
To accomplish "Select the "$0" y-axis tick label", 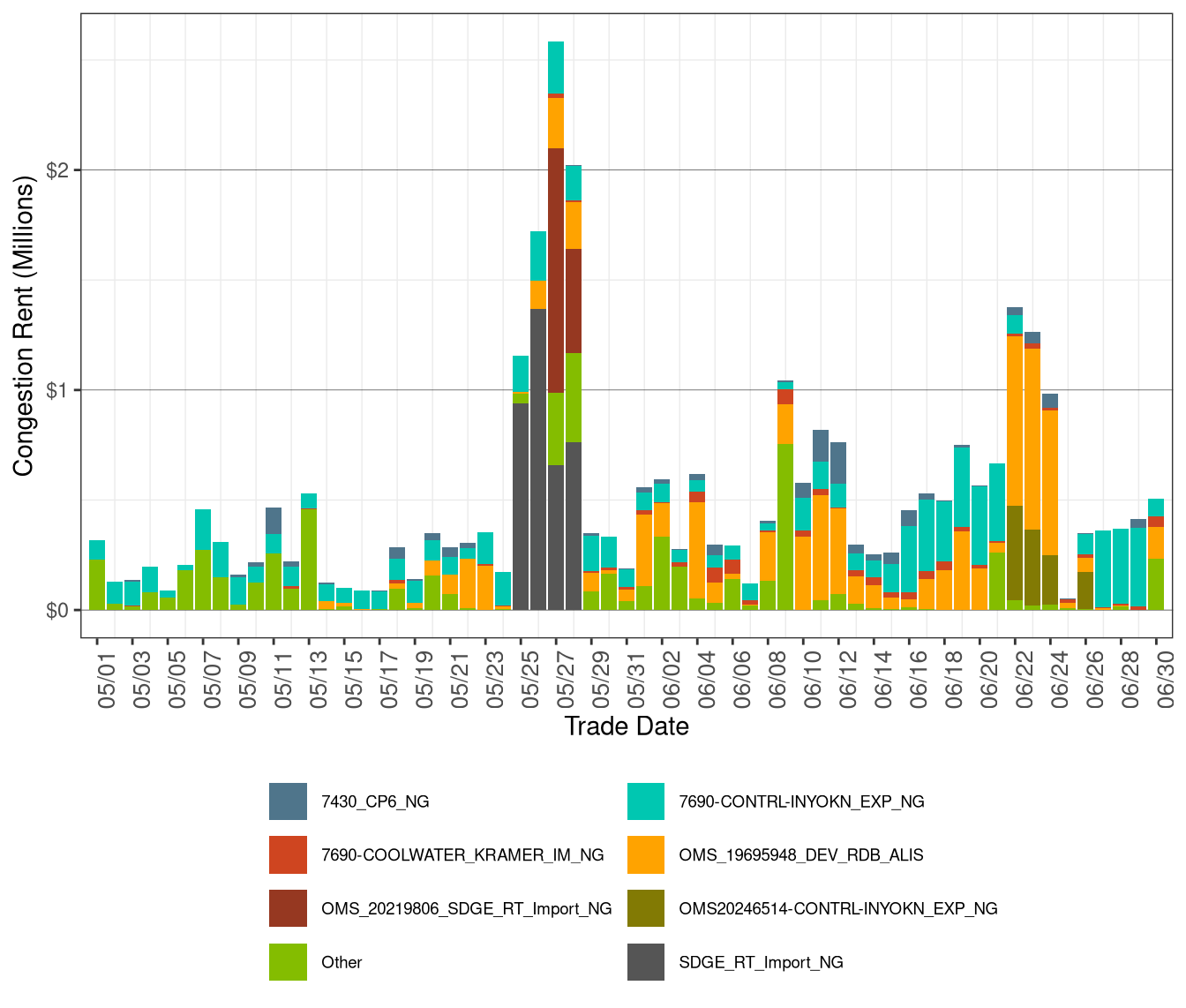I will pyautogui.click(x=57, y=611).
